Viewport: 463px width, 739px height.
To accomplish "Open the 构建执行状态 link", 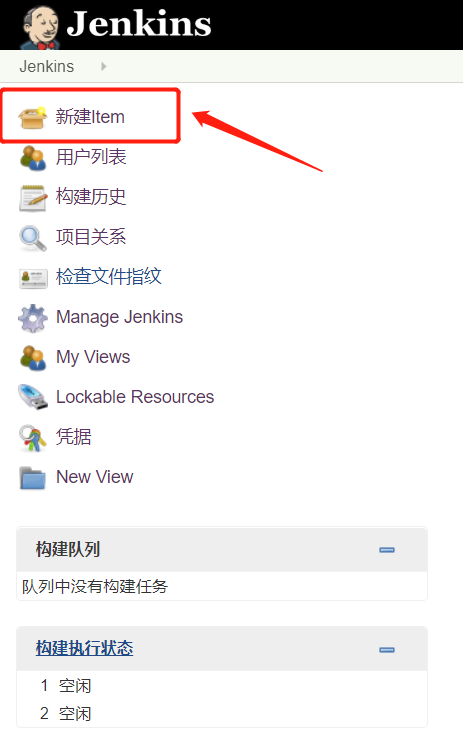I will click(84, 648).
